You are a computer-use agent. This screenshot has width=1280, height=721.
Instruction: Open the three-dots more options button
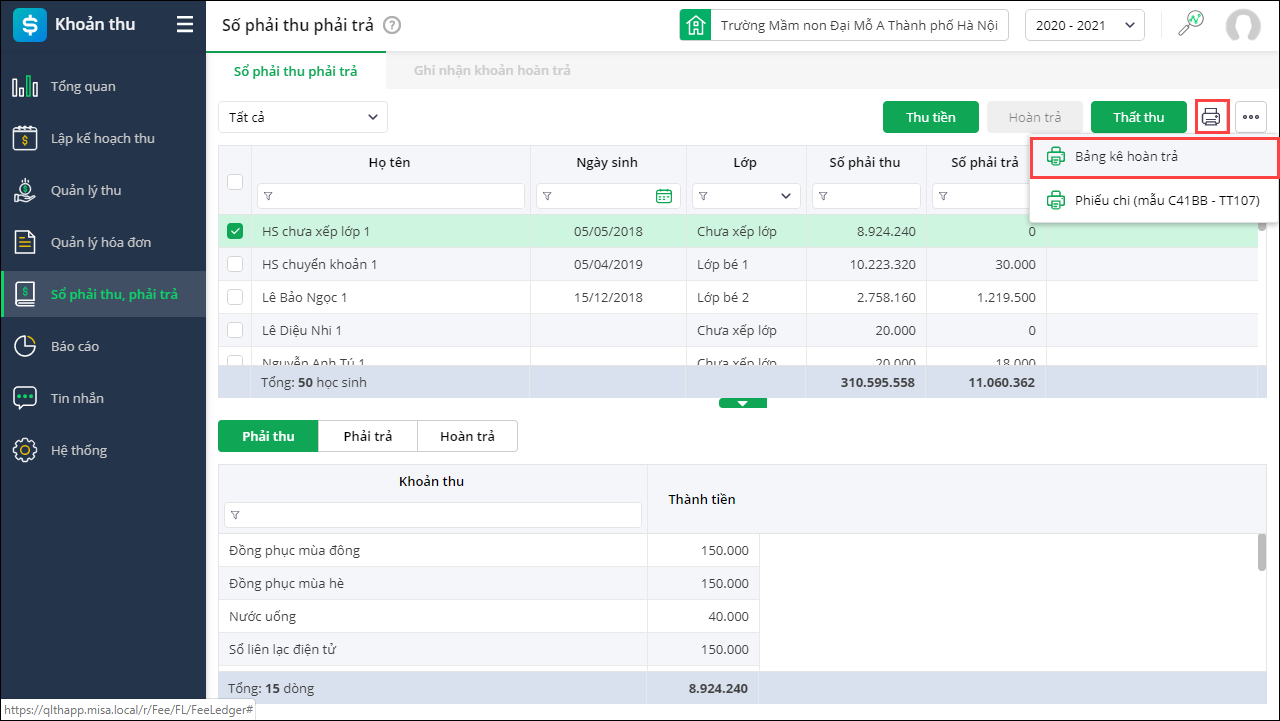(1251, 117)
